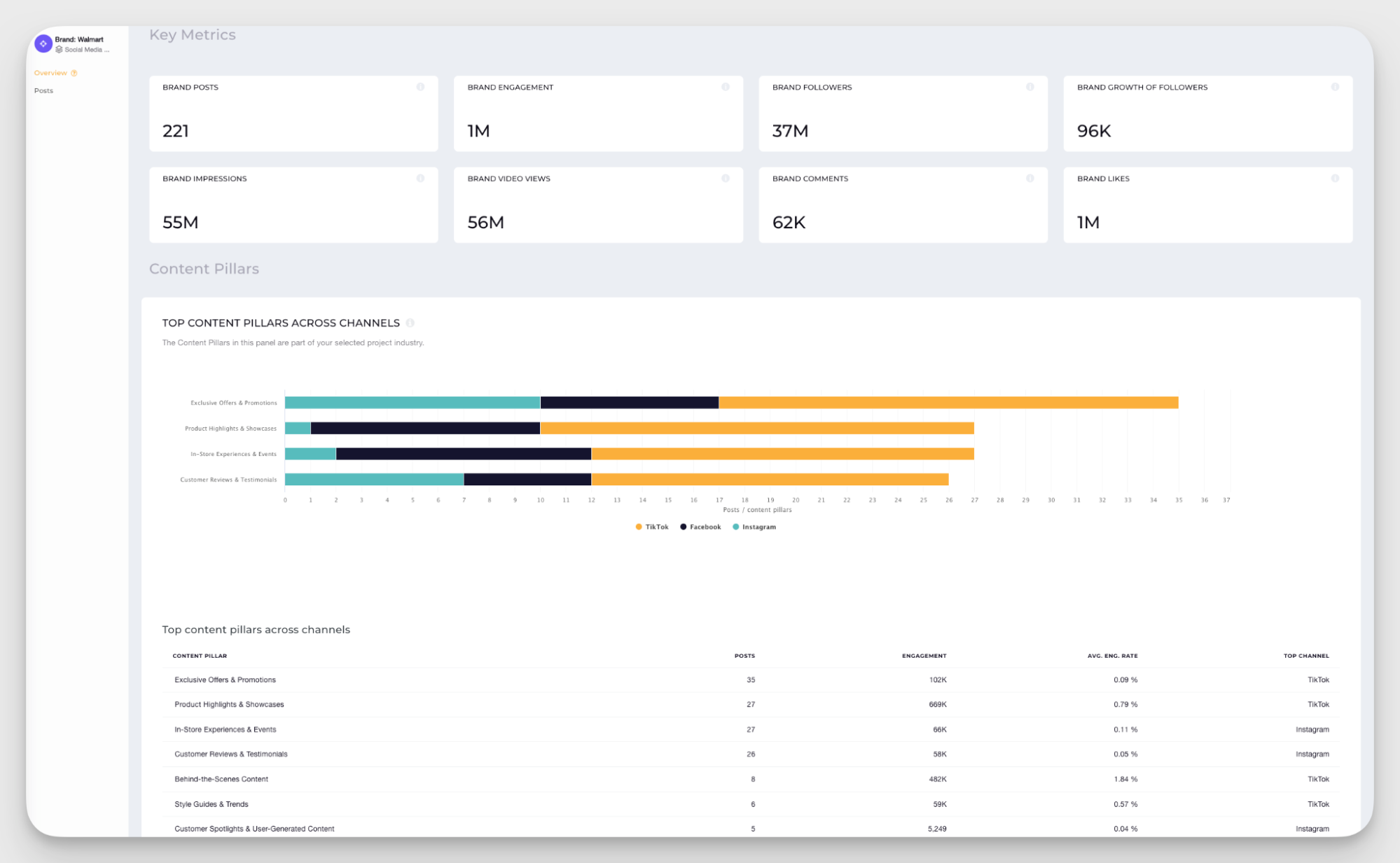Click the info icon on Brand Posts card
Image resolution: width=1400 pixels, height=863 pixels.
[420, 87]
